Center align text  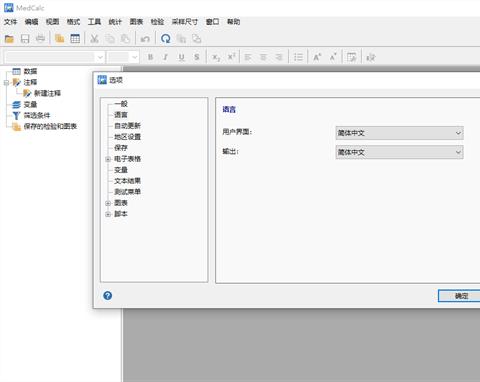point(263,57)
